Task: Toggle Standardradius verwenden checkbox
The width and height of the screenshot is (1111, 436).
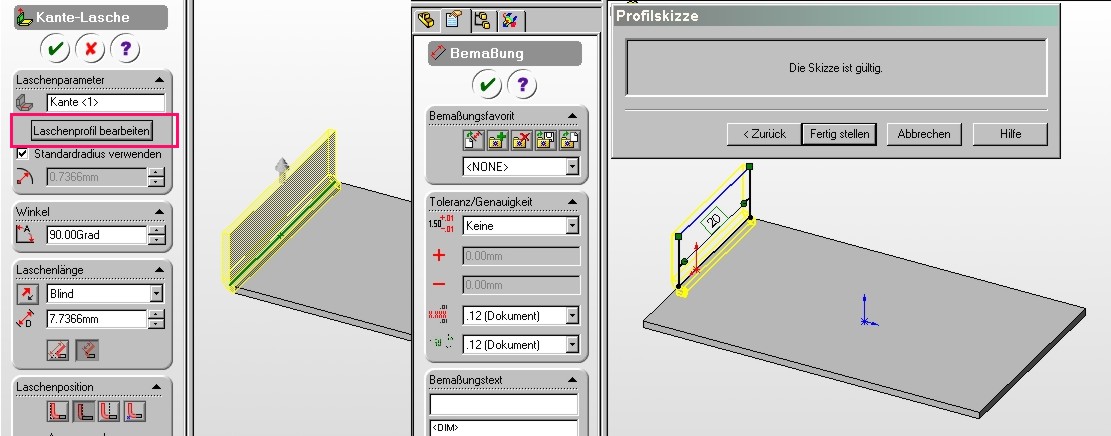Action: 23,154
